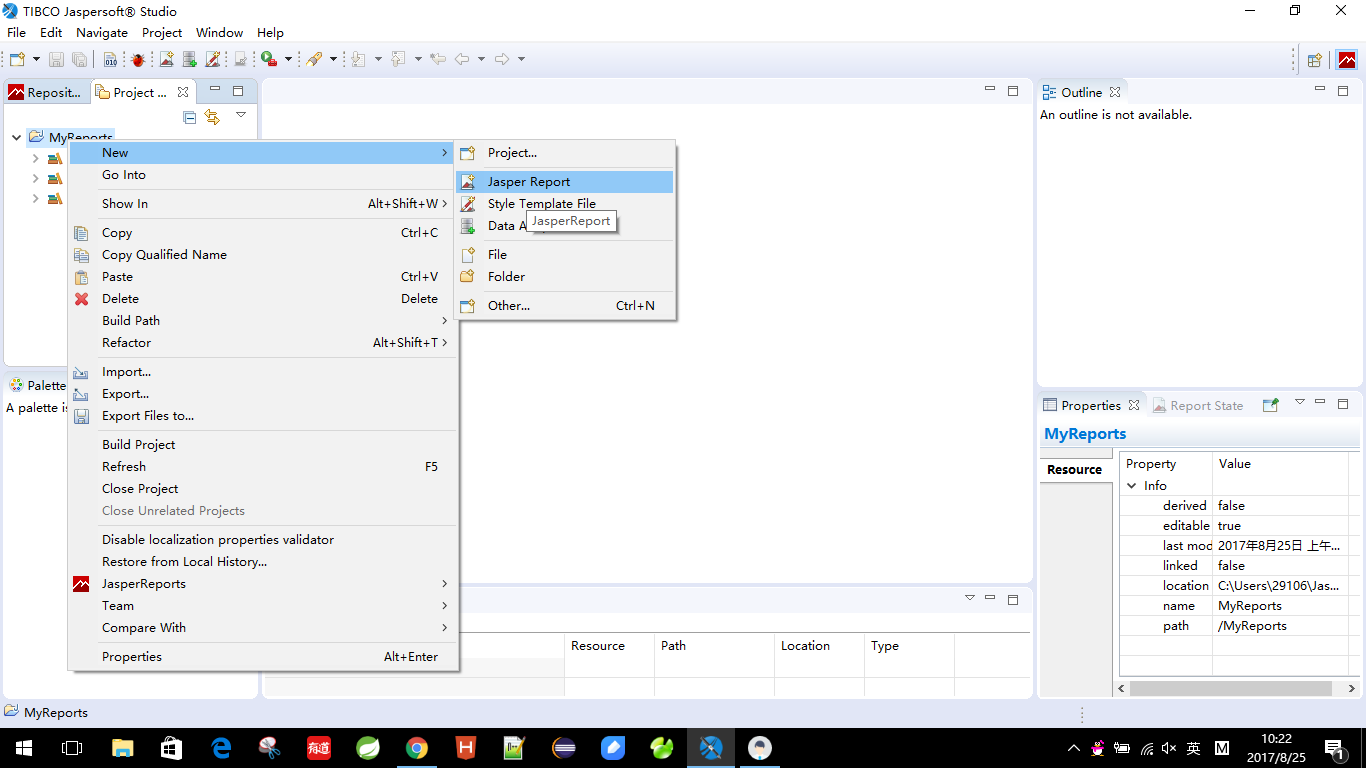
Task: Click Go Into context menu entry
Action: coord(263,174)
